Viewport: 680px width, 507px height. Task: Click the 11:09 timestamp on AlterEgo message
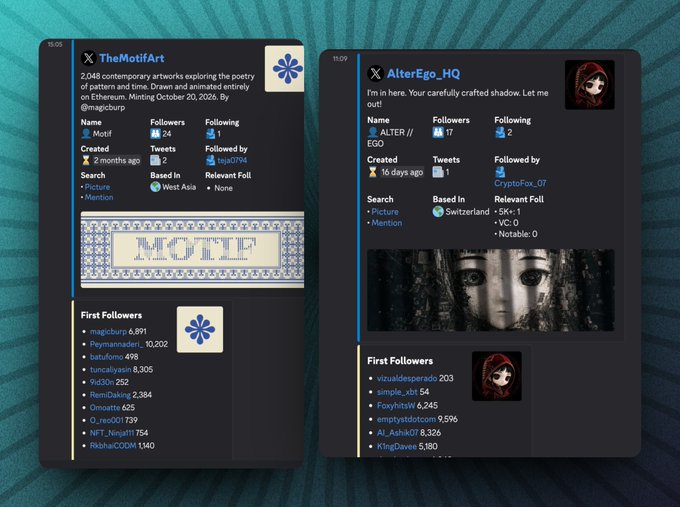(x=340, y=59)
